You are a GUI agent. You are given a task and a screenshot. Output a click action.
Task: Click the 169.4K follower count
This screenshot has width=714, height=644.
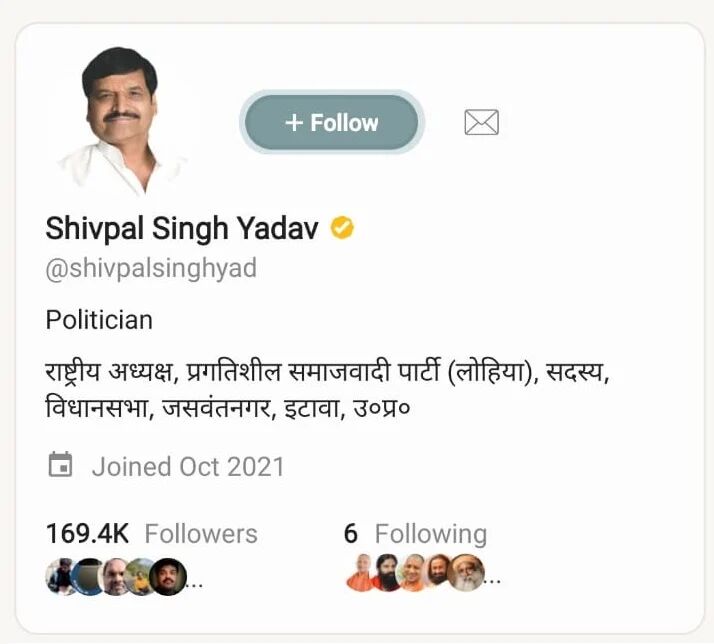click(x=89, y=534)
